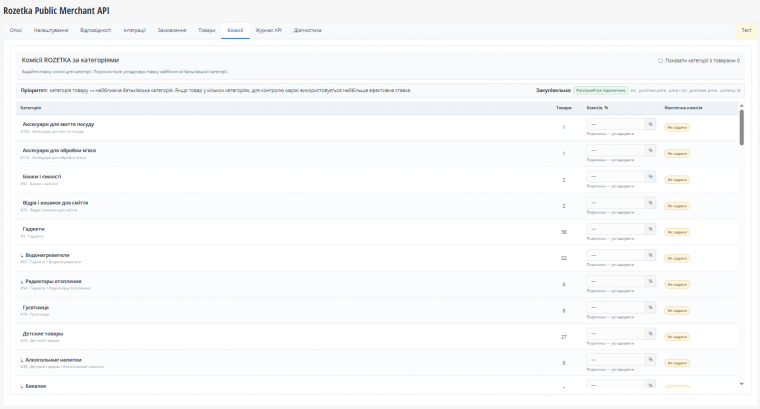The width and height of the screenshot is (760, 409).
Task: Click the scroll up arrow of table
Action: pos(741,105)
